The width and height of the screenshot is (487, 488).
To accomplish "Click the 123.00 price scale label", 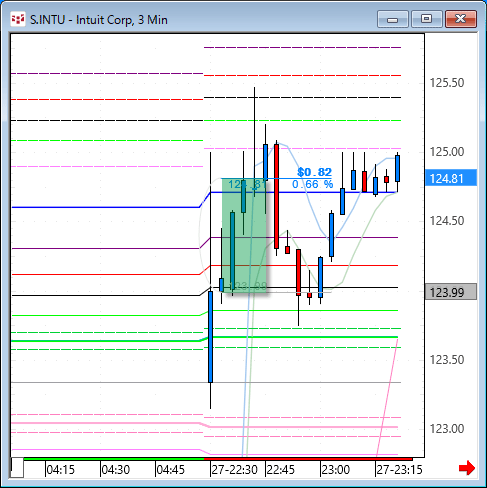I will (x=447, y=428).
